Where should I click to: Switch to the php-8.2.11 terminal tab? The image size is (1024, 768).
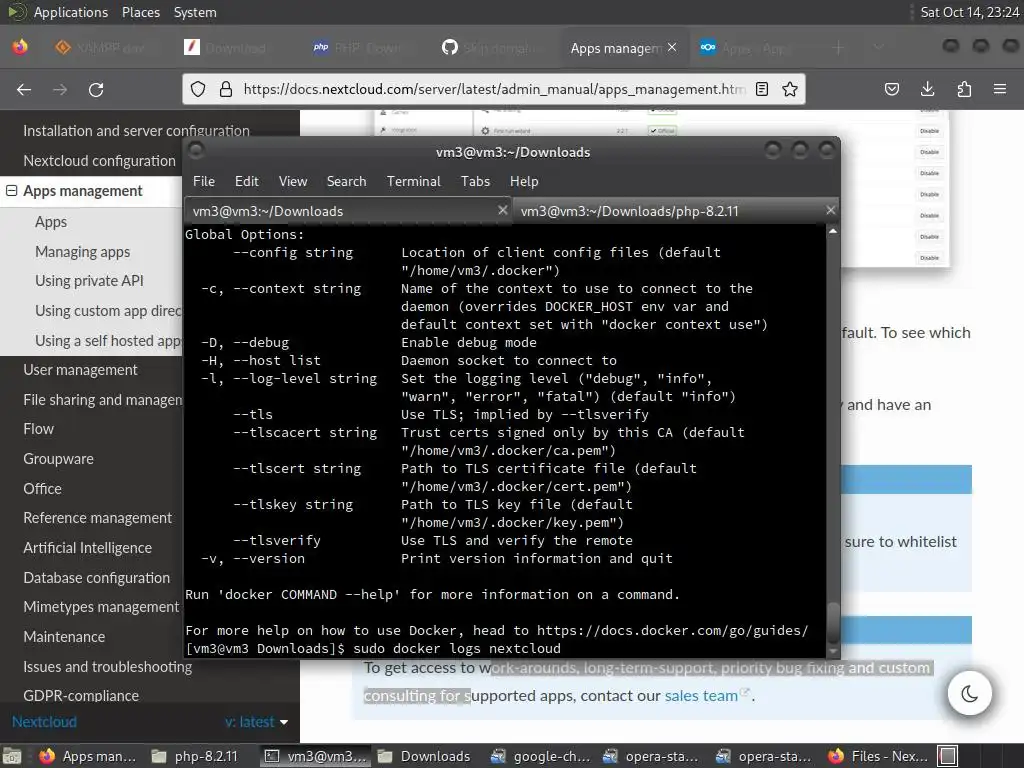(x=675, y=211)
